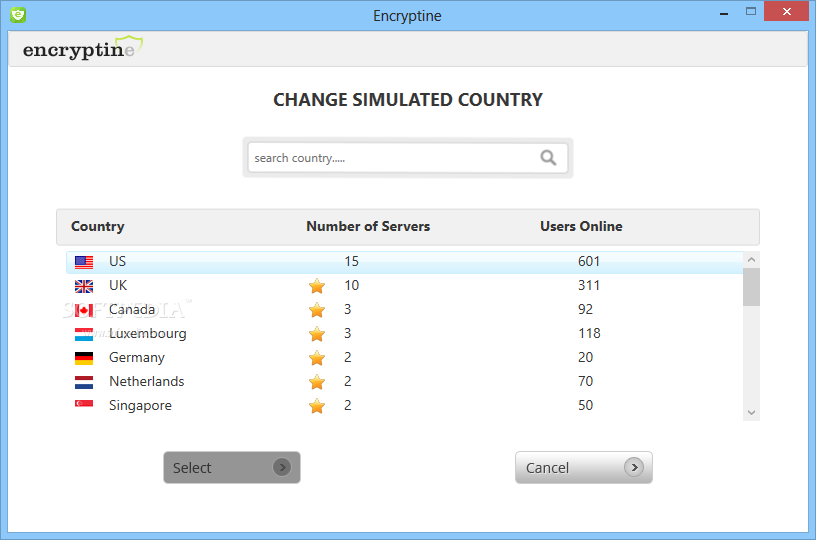Minimize the Encryptine window
Viewport: 816px width, 540px height.
tap(723, 12)
